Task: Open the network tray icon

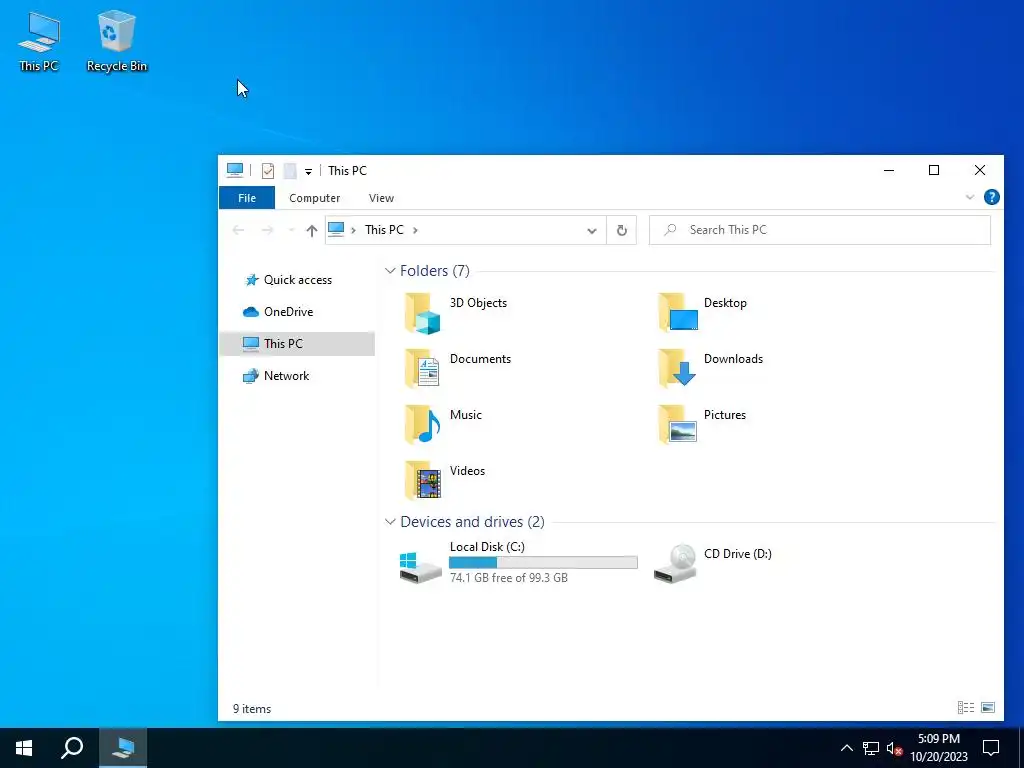Action: pyautogui.click(x=871, y=748)
